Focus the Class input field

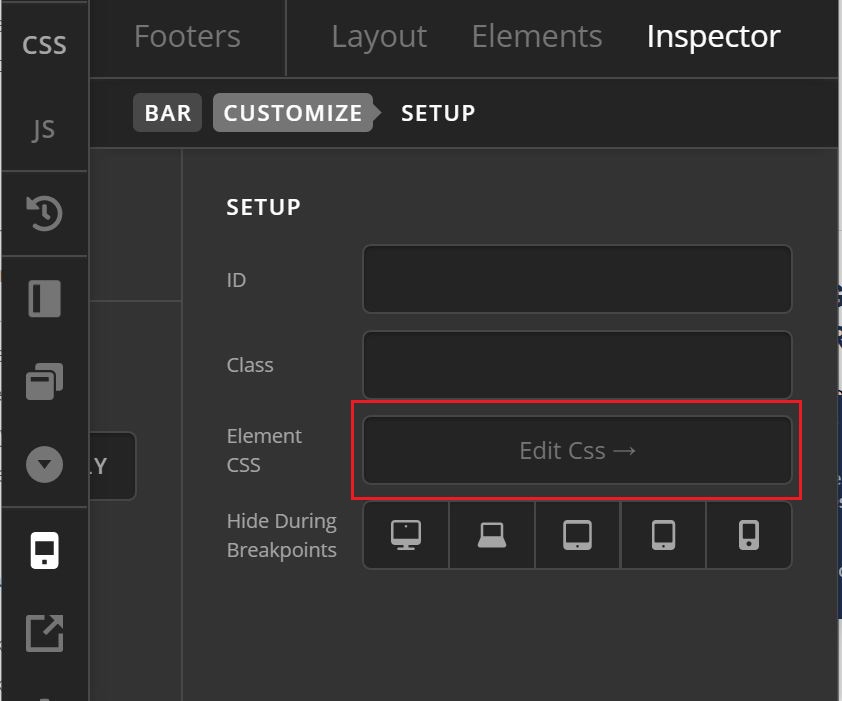click(x=577, y=365)
